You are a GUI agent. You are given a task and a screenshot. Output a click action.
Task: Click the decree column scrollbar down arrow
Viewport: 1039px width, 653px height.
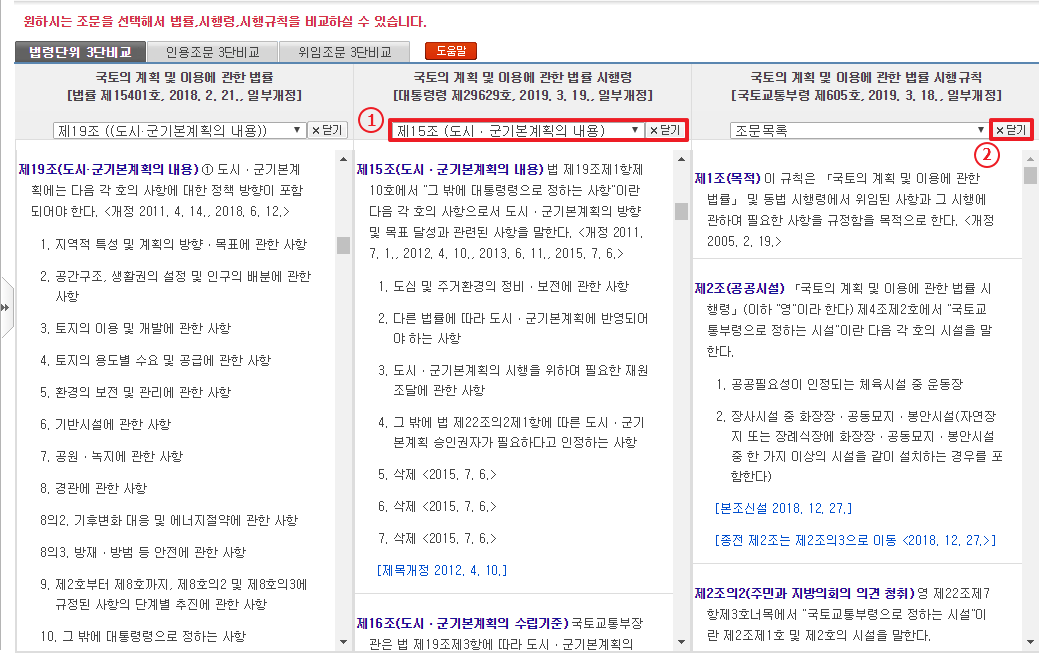[x=681, y=642]
